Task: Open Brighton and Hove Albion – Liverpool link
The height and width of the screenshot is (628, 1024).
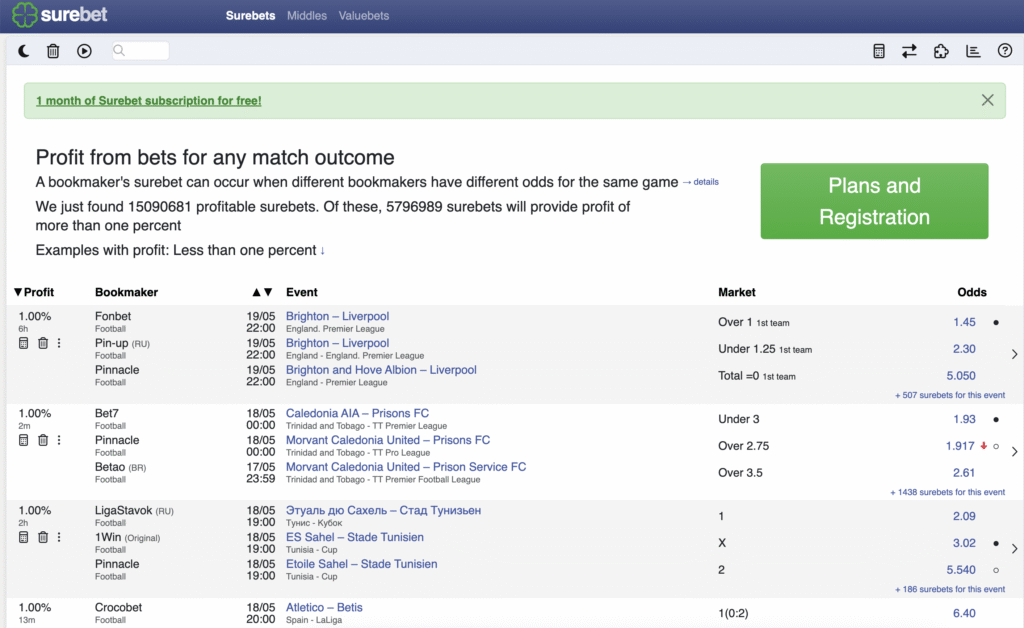Action: [x=381, y=369]
